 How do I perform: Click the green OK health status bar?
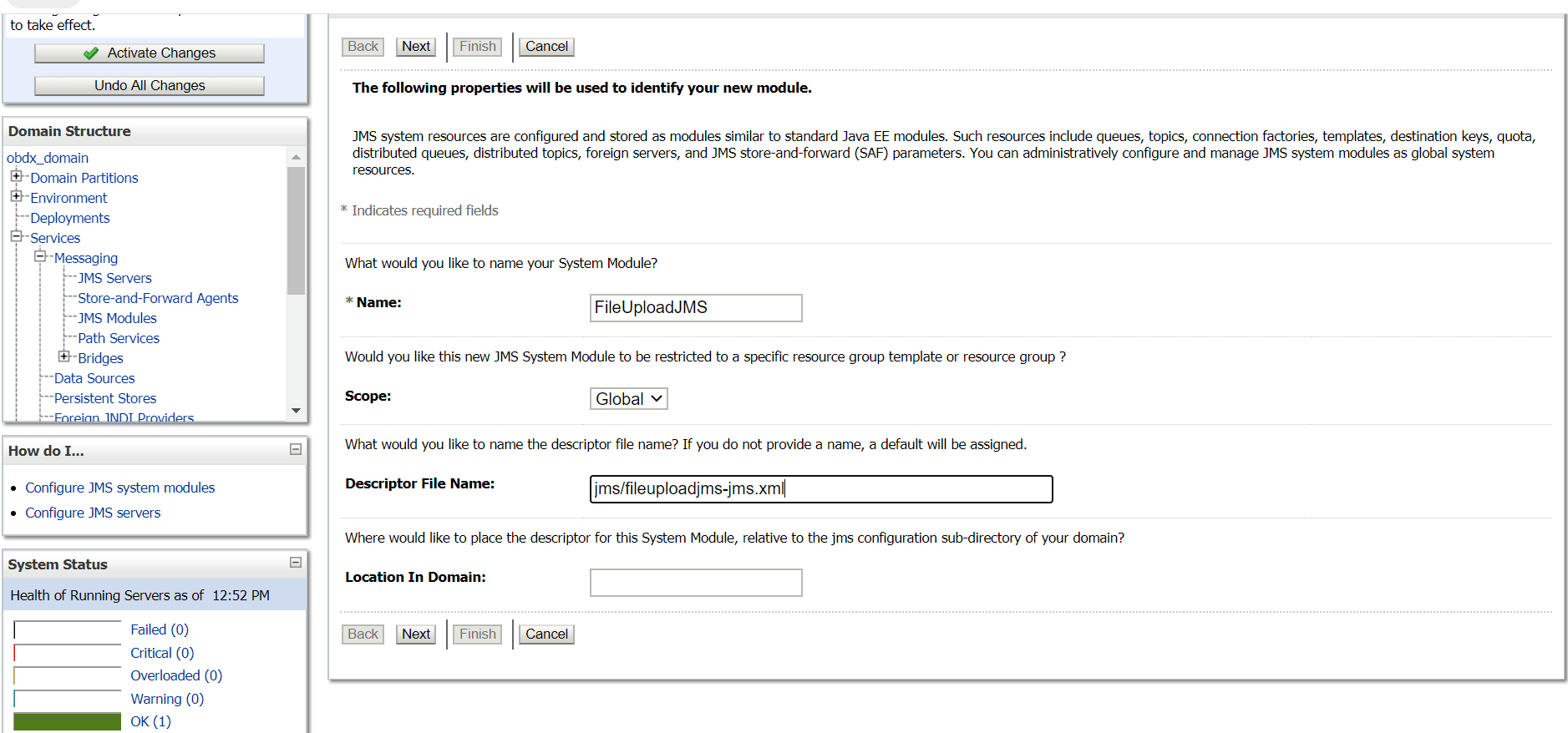click(x=68, y=721)
